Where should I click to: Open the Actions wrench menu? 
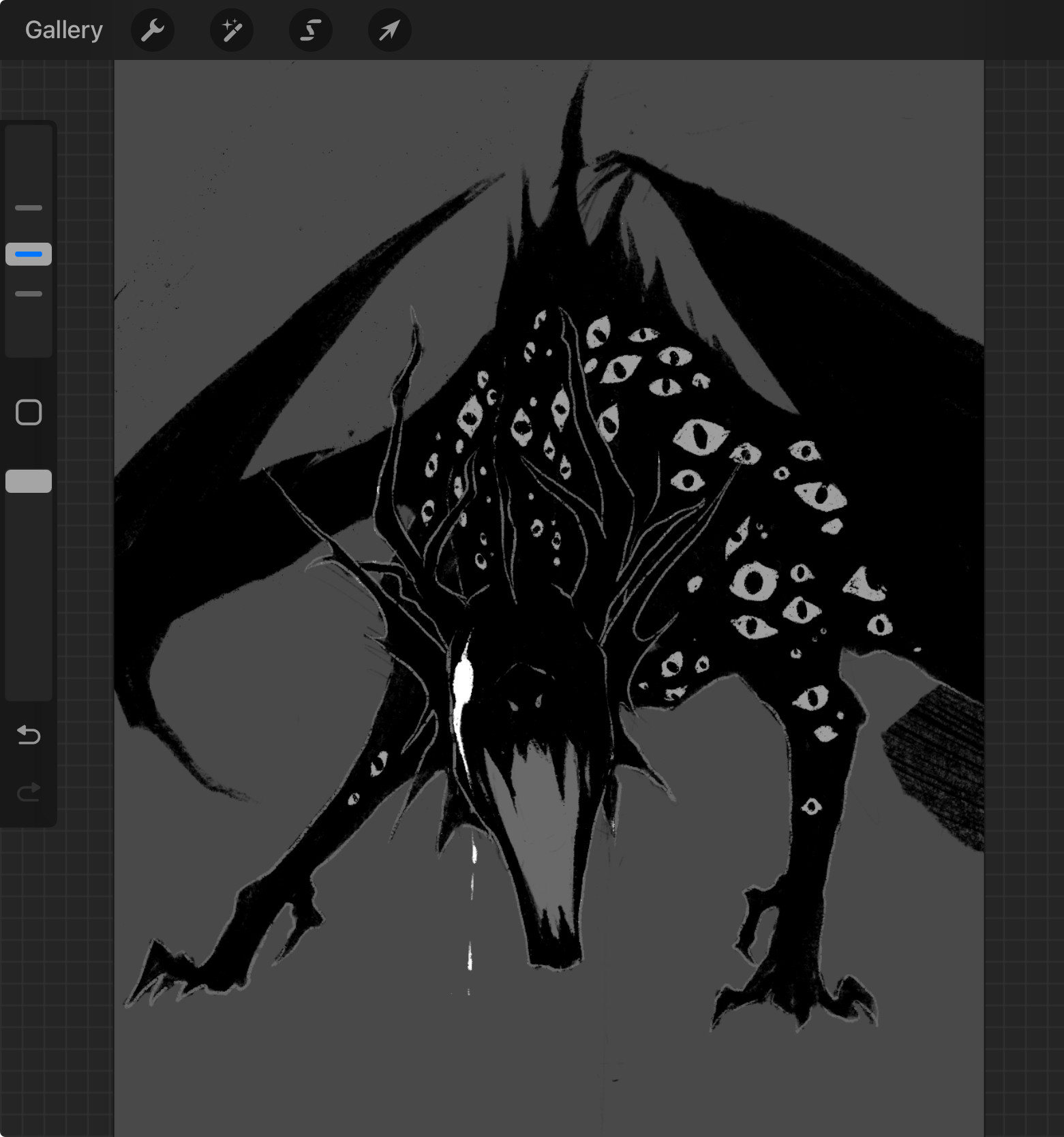[x=153, y=30]
